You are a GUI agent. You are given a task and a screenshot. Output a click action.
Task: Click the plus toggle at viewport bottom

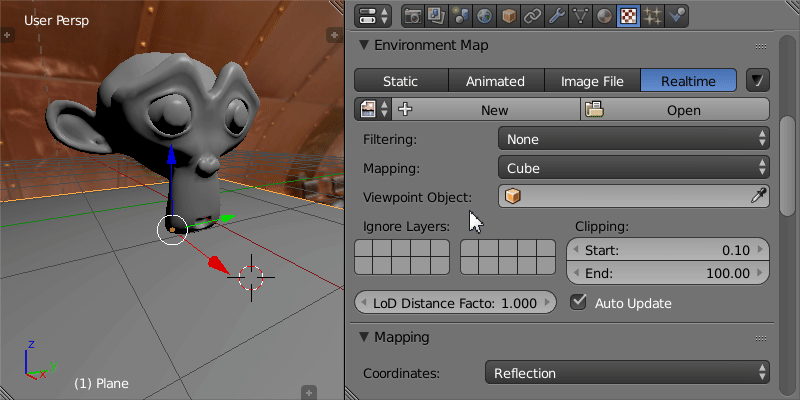pos(308,392)
